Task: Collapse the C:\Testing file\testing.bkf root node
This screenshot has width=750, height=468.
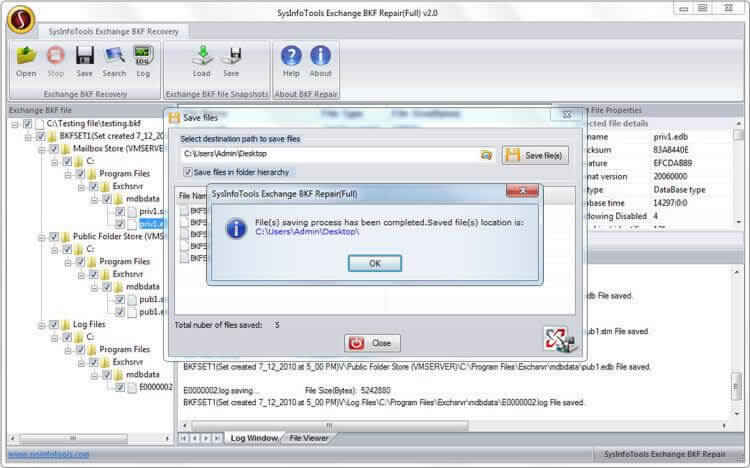Action: [15, 124]
